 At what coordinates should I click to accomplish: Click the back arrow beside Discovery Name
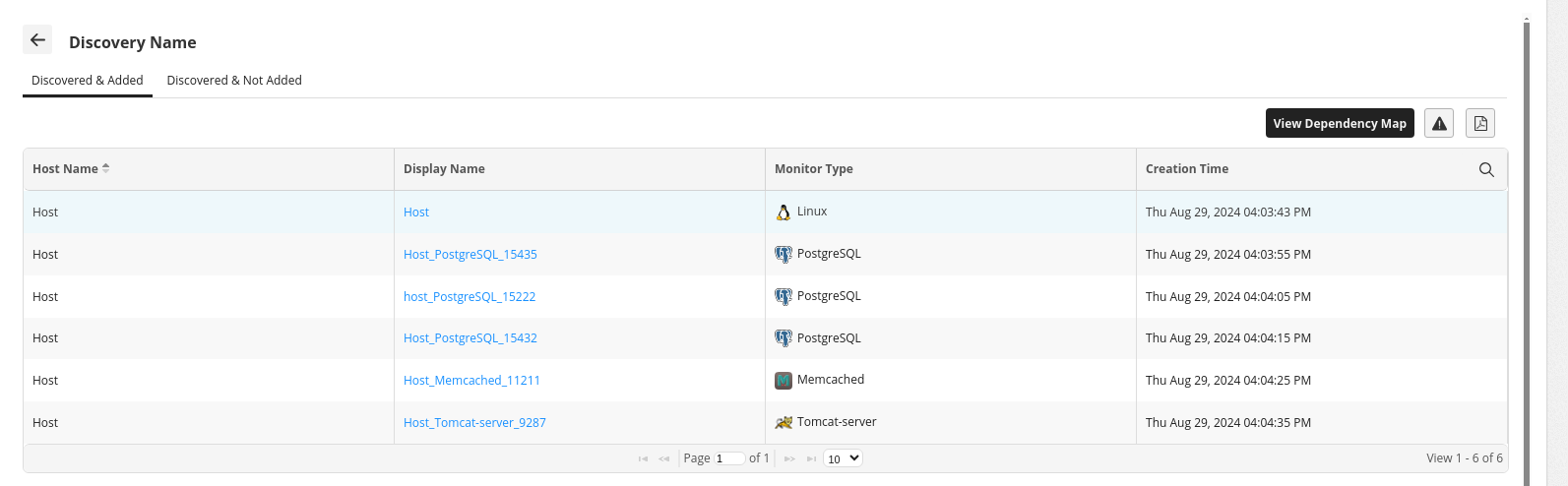point(37,40)
